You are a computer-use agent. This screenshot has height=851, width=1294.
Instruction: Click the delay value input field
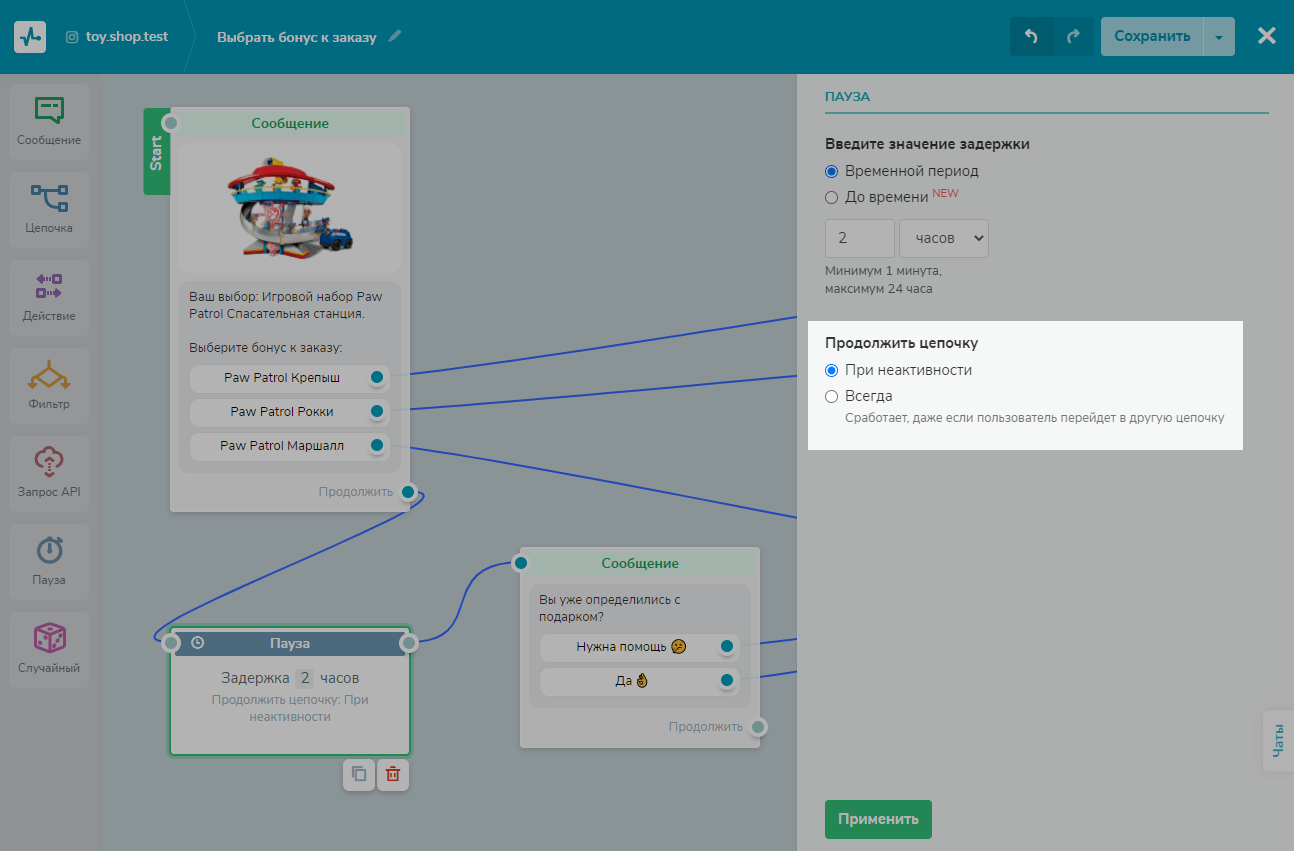pos(859,238)
